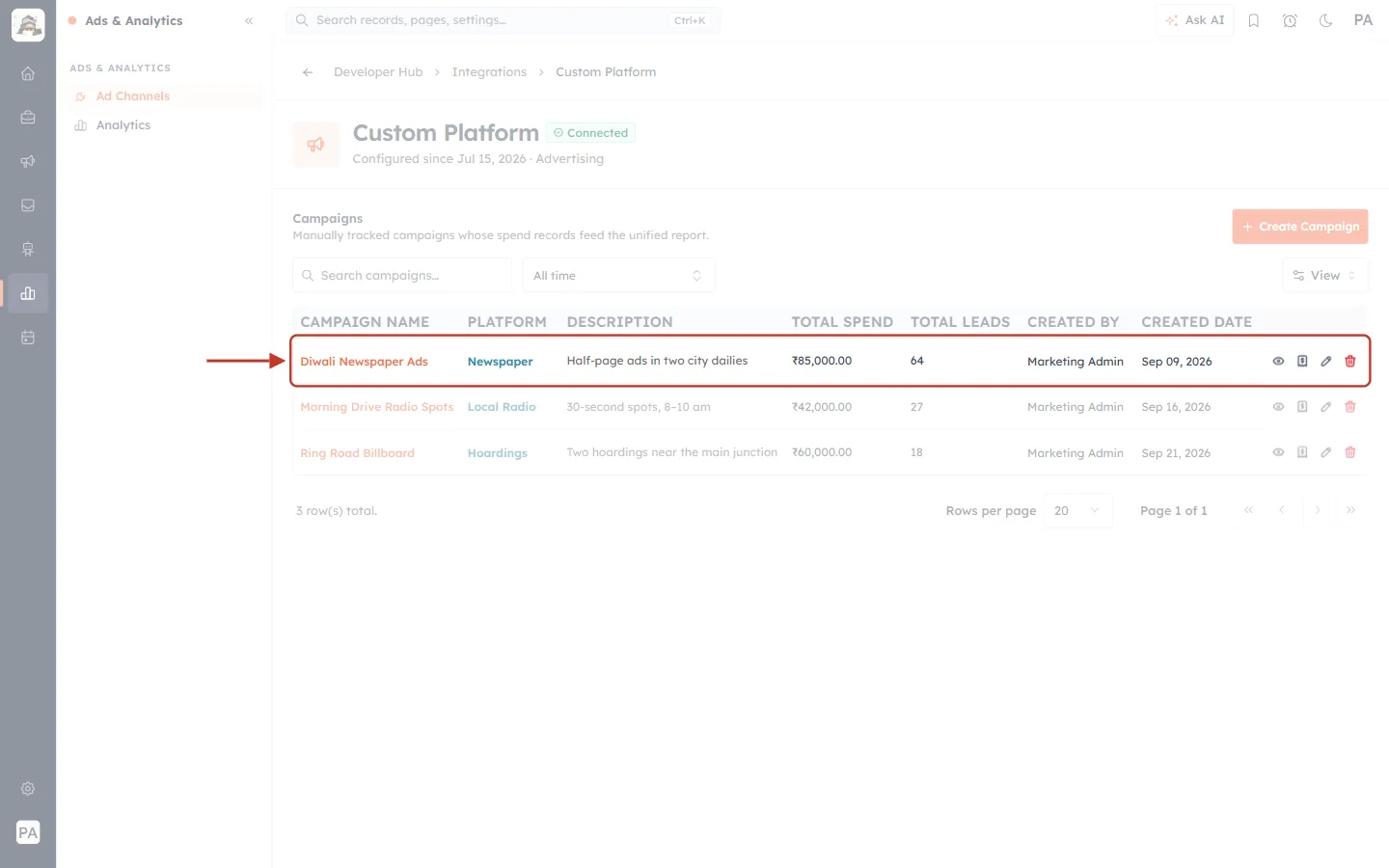Image resolution: width=1389 pixels, height=868 pixels.
Task: Open the All time date range dropdown
Action: [x=618, y=276]
